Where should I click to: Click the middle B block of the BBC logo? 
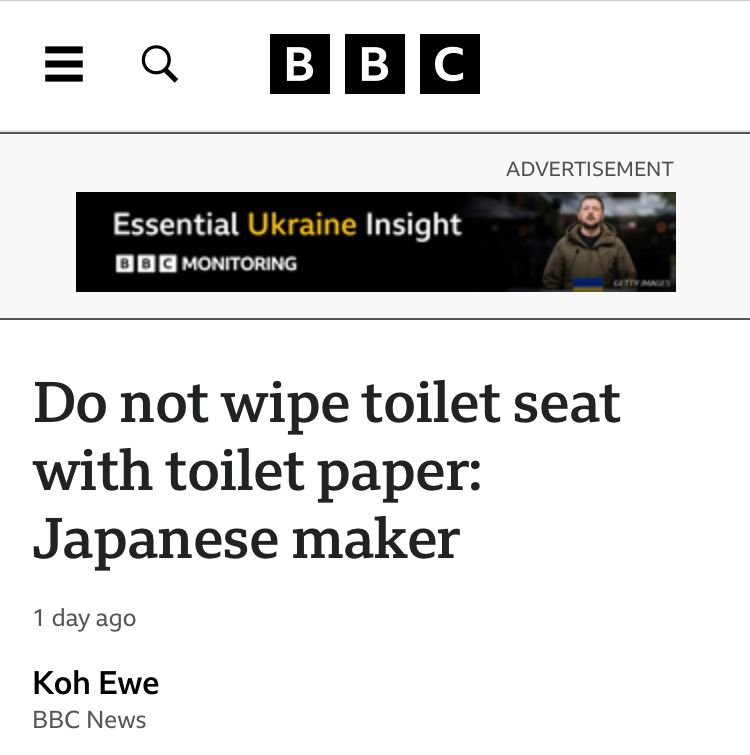point(375,64)
